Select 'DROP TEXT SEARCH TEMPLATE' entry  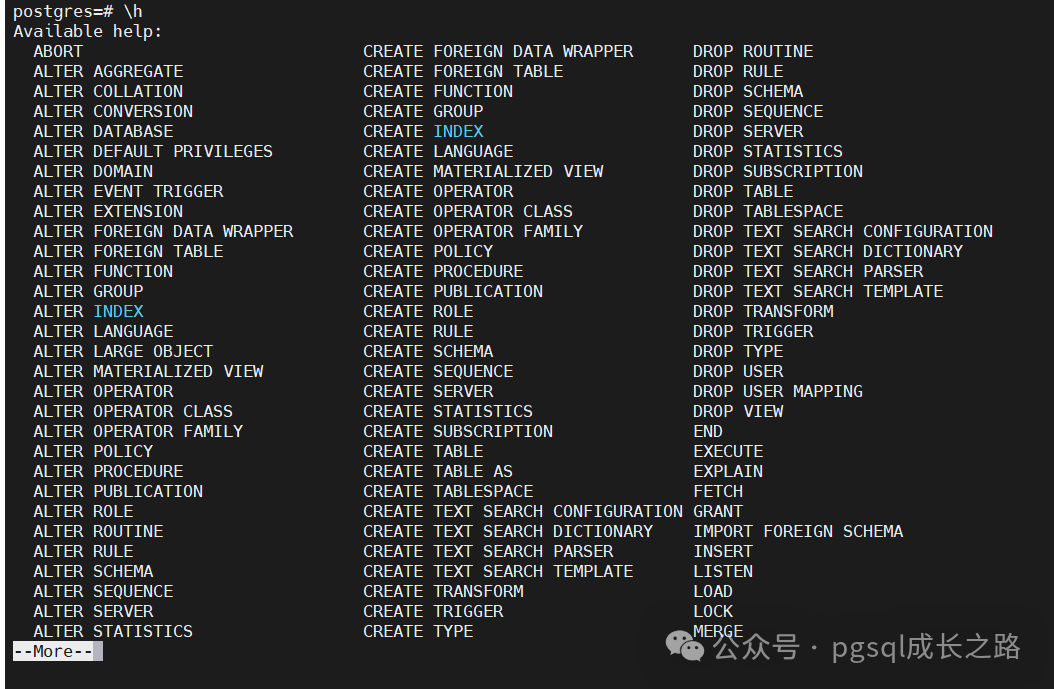(818, 291)
